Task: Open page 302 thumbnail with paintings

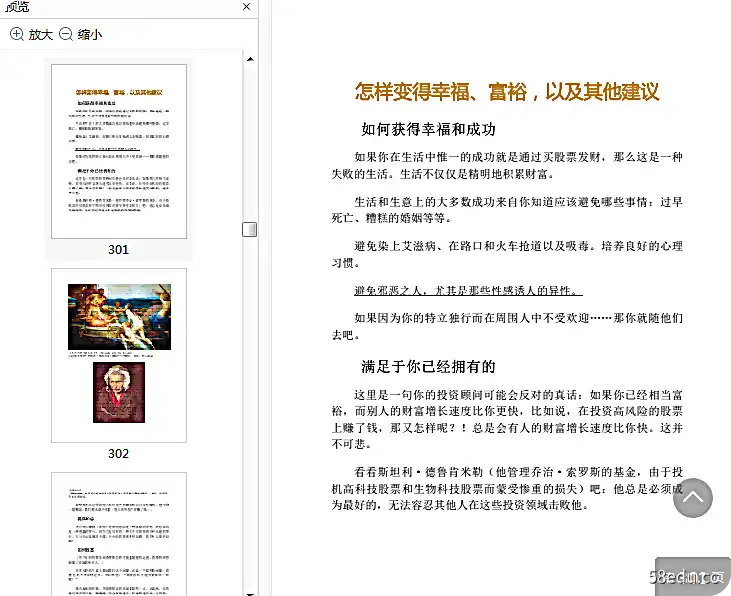Action: (x=119, y=355)
